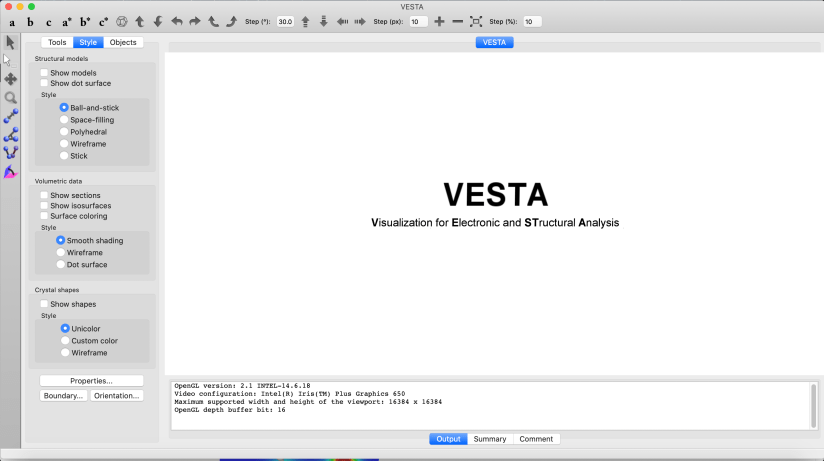Open the Output tab

pos(448,439)
